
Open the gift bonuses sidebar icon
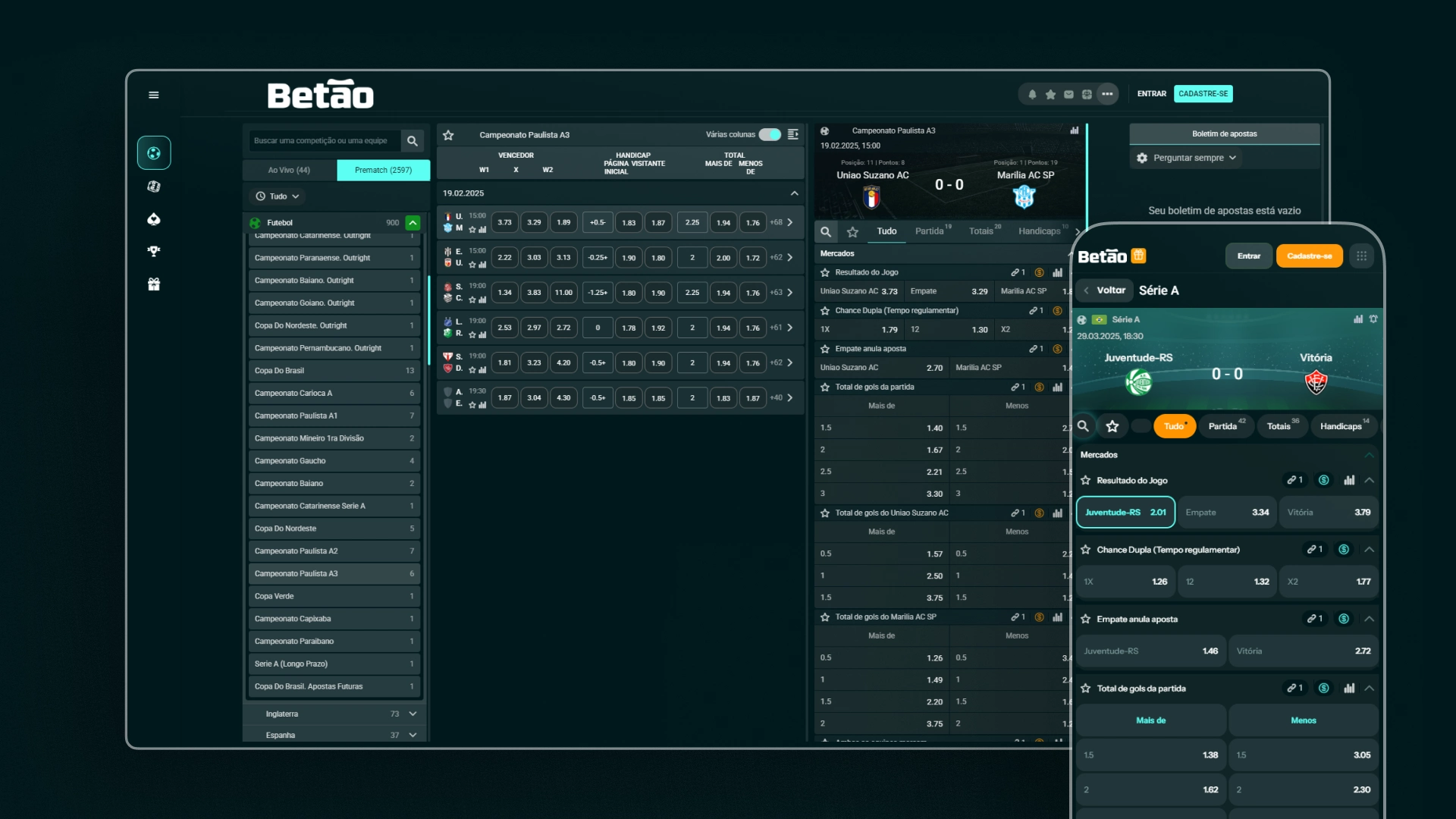point(154,284)
